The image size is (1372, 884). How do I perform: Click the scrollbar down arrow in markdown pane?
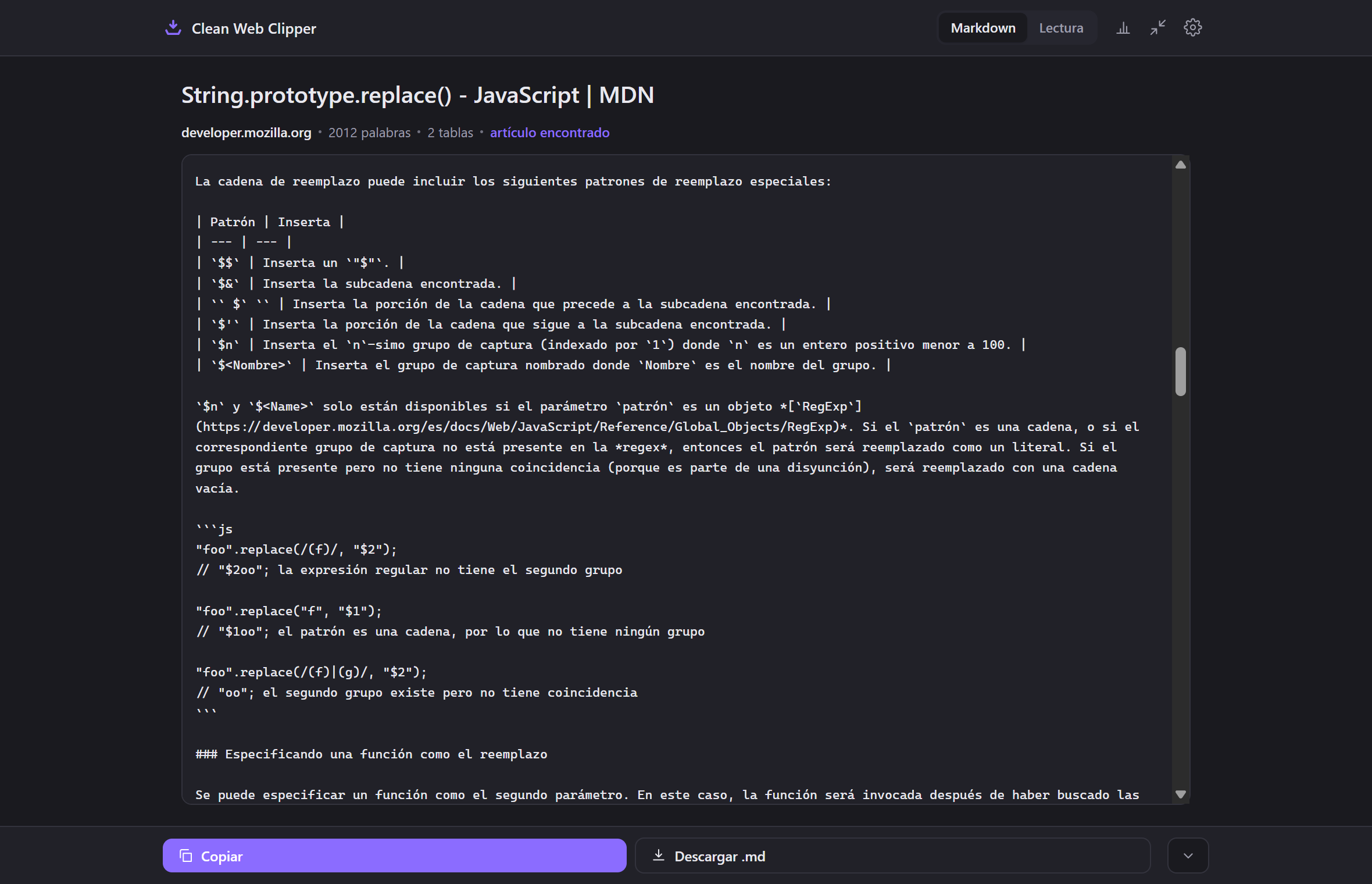click(1180, 794)
